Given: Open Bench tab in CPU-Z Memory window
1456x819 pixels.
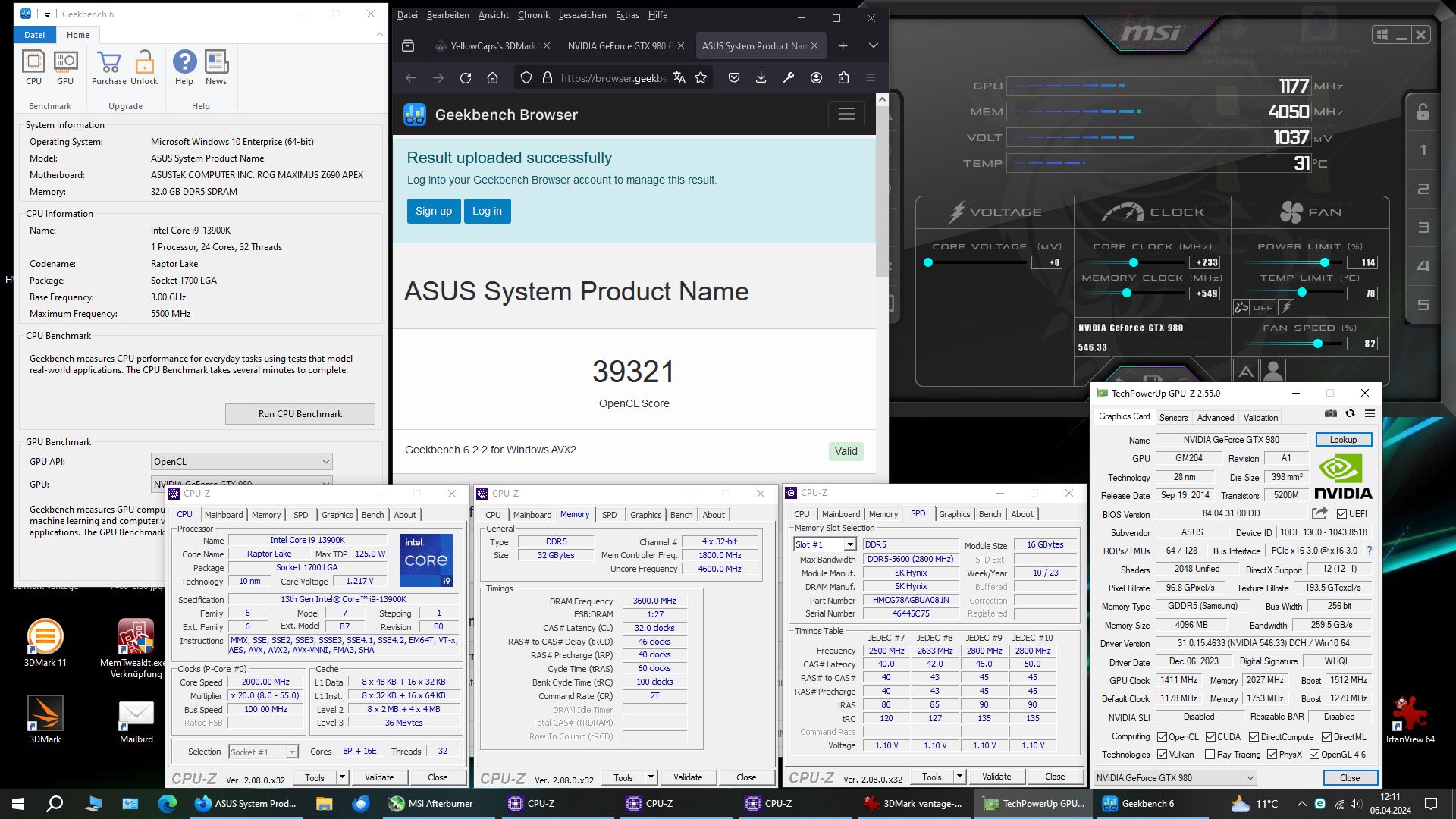Looking at the screenshot, I should tap(681, 515).
